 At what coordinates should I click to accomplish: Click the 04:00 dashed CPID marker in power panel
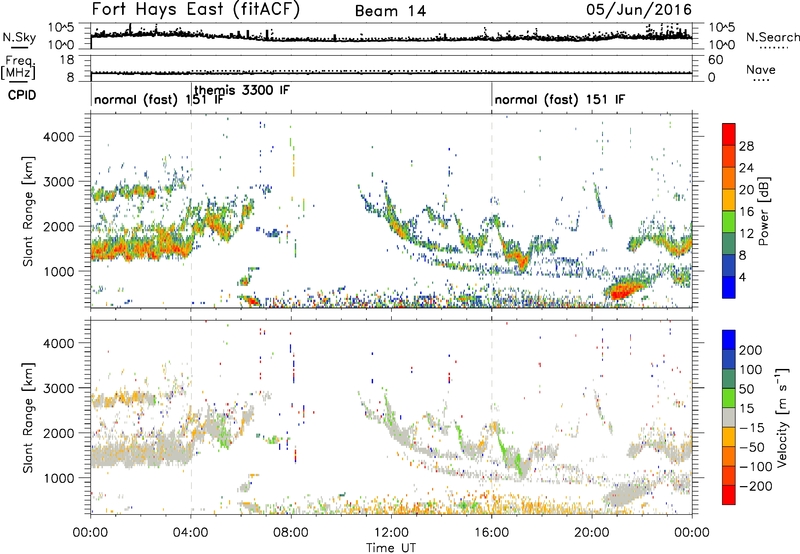click(x=191, y=211)
